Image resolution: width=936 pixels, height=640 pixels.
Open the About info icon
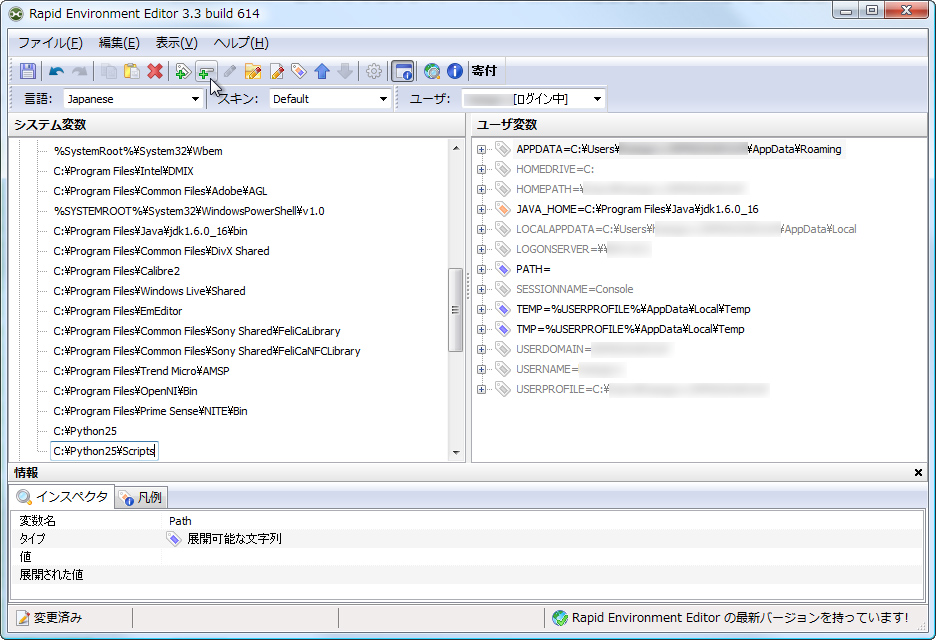click(455, 71)
